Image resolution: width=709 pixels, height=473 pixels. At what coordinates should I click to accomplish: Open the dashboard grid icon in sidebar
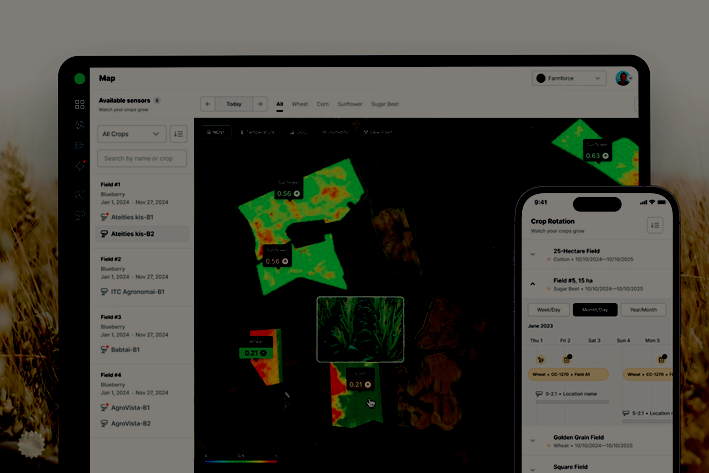click(79, 104)
